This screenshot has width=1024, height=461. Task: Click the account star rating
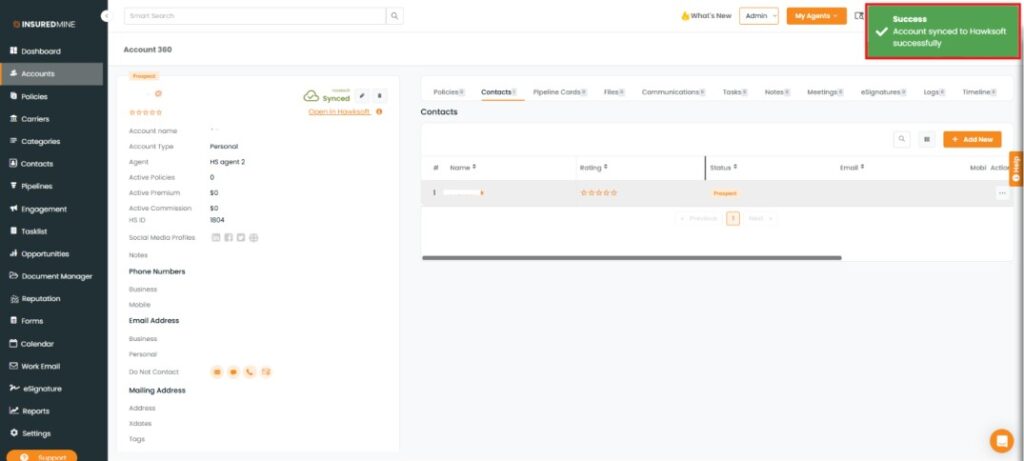[x=145, y=112]
